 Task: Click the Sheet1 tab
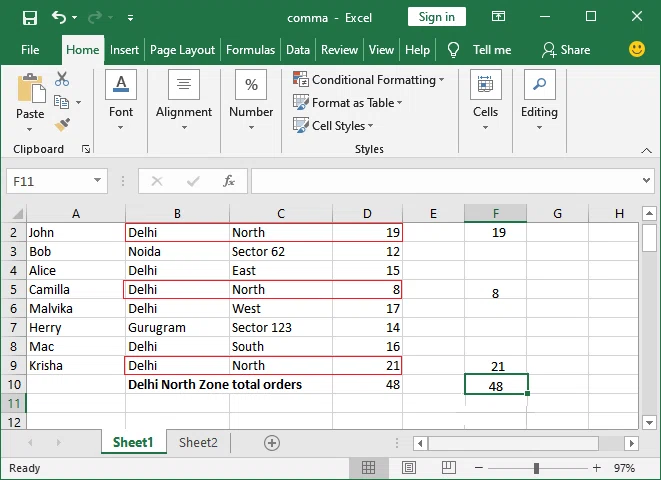coord(133,442)
